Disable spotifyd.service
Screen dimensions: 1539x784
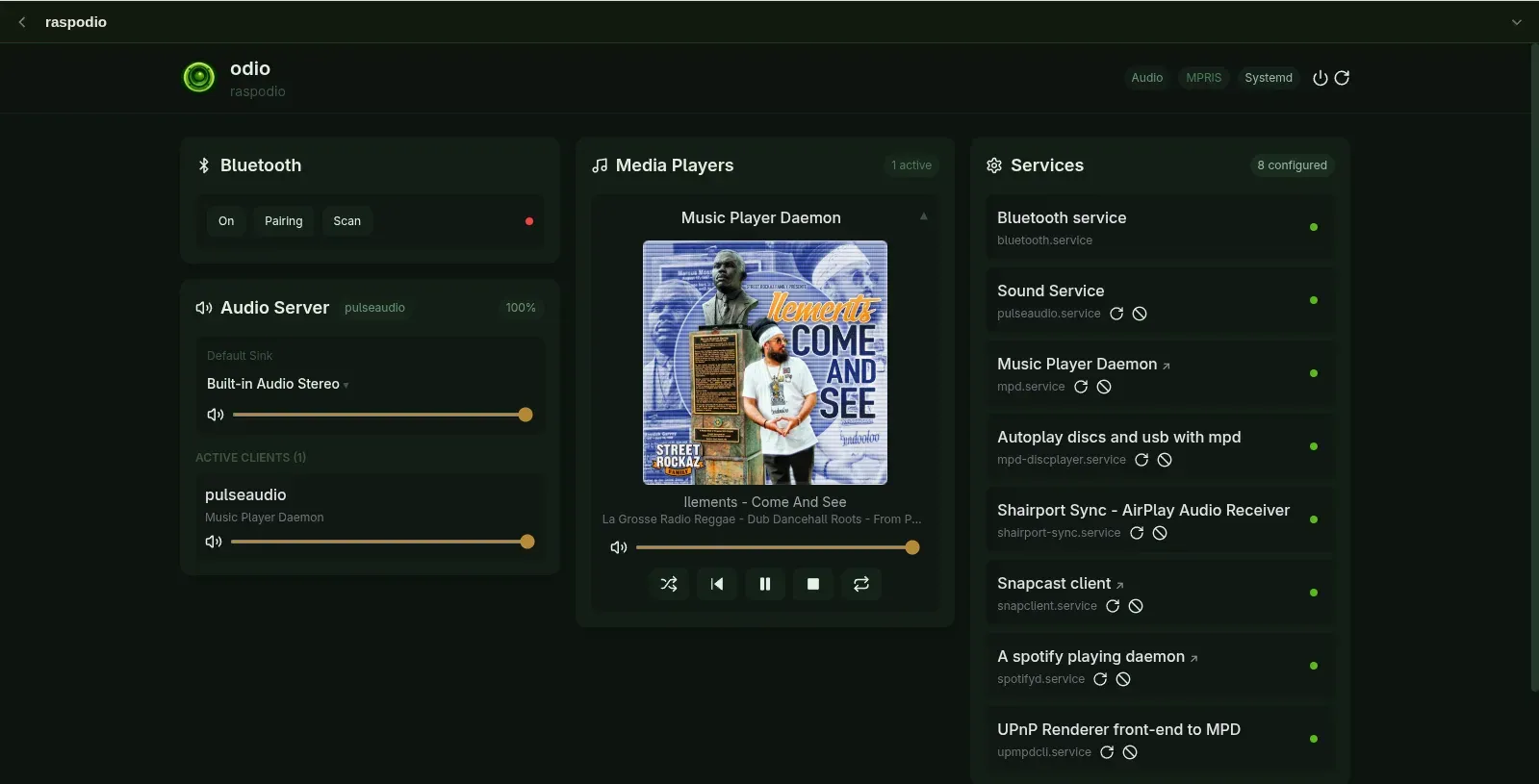pyautogui.click(x=1123, y=679)
